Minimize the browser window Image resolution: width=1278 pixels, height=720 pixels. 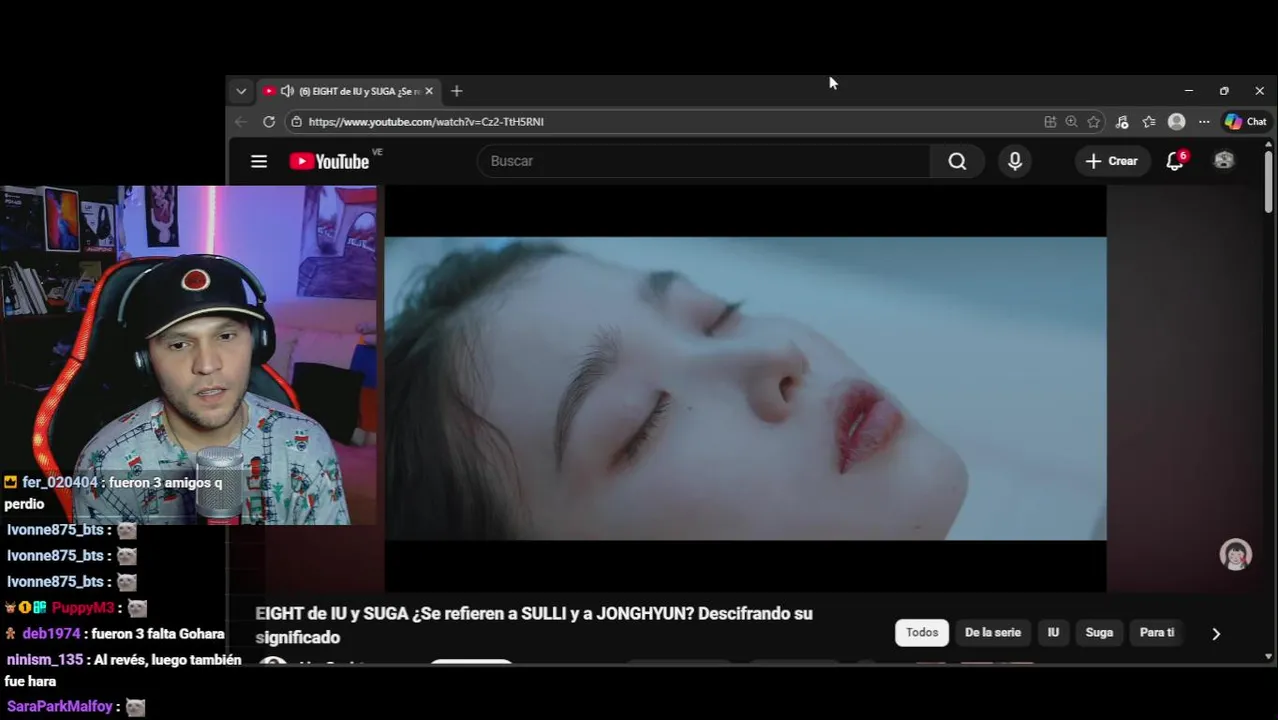pyautogui.click(x=1189, y=91)
